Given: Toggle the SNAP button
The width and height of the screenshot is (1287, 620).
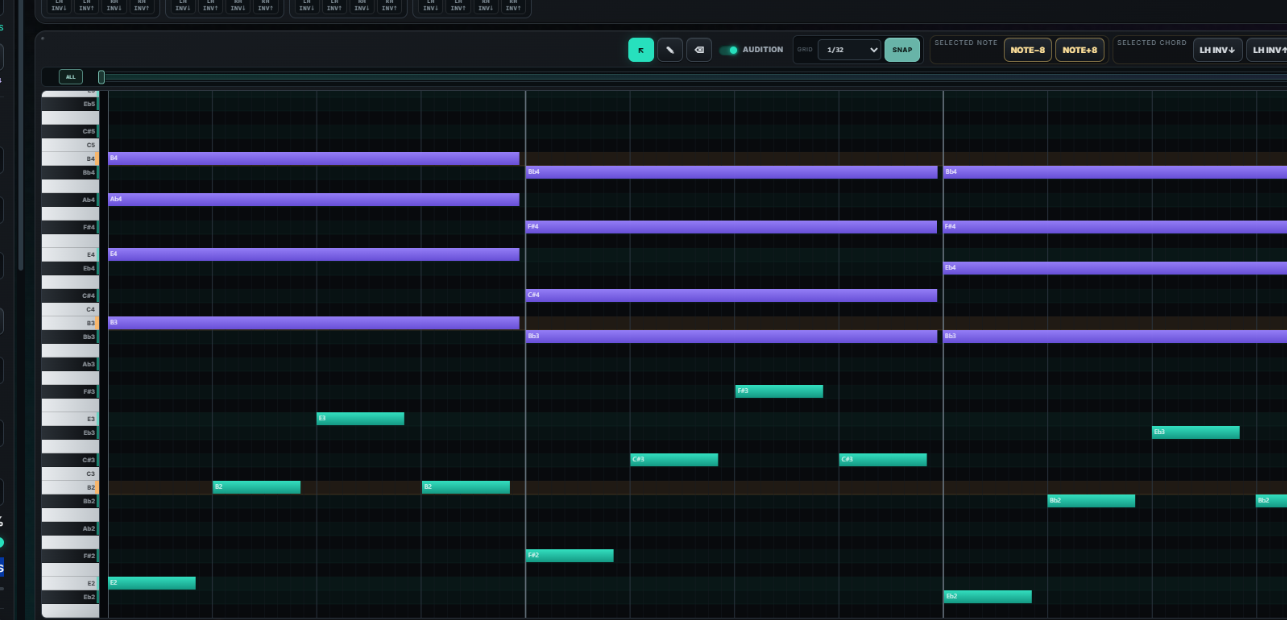Looking at the screenshot, I should (902, 50).
